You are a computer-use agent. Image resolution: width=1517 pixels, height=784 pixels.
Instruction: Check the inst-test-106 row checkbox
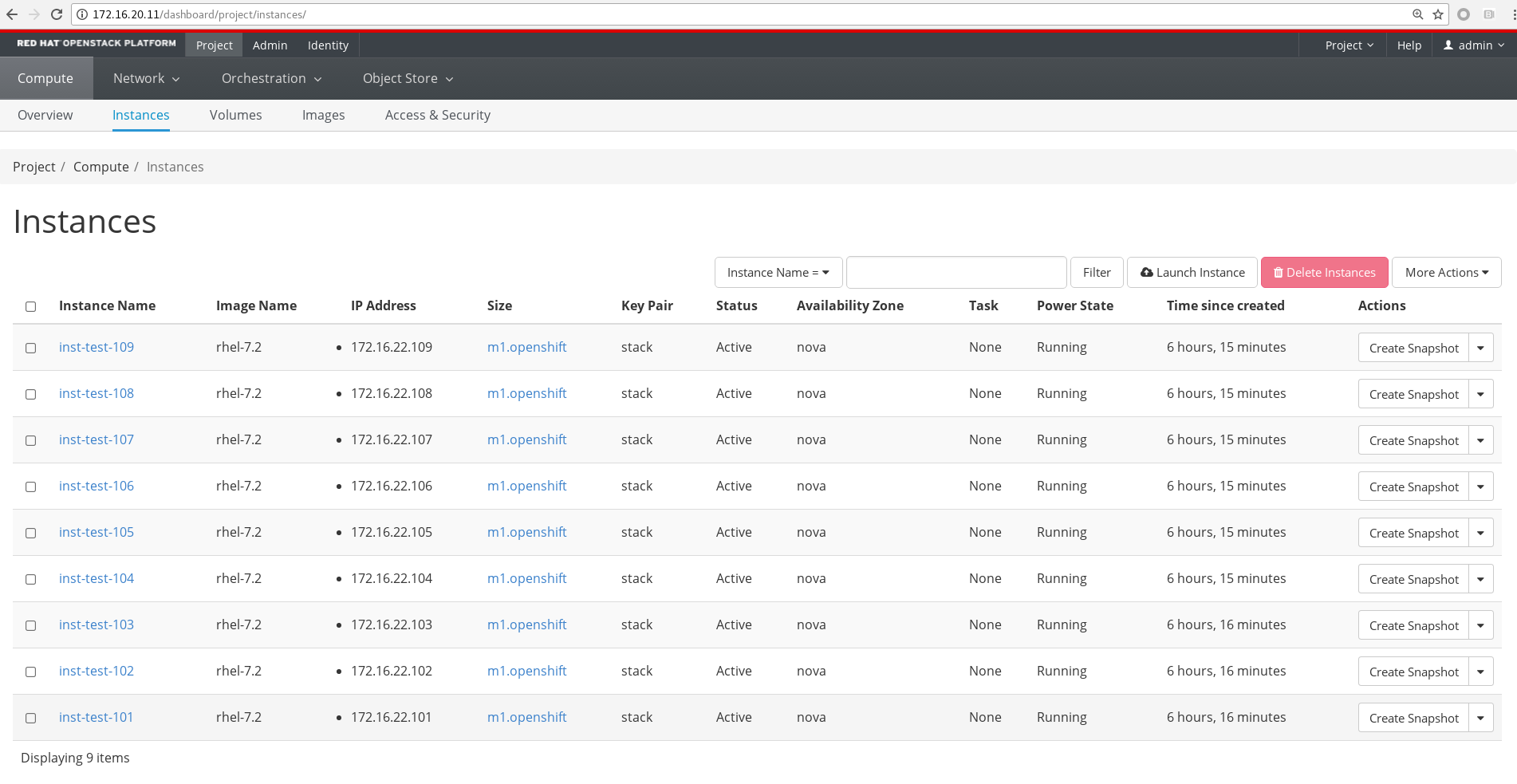pyautogui.click(x=30, y=487)
